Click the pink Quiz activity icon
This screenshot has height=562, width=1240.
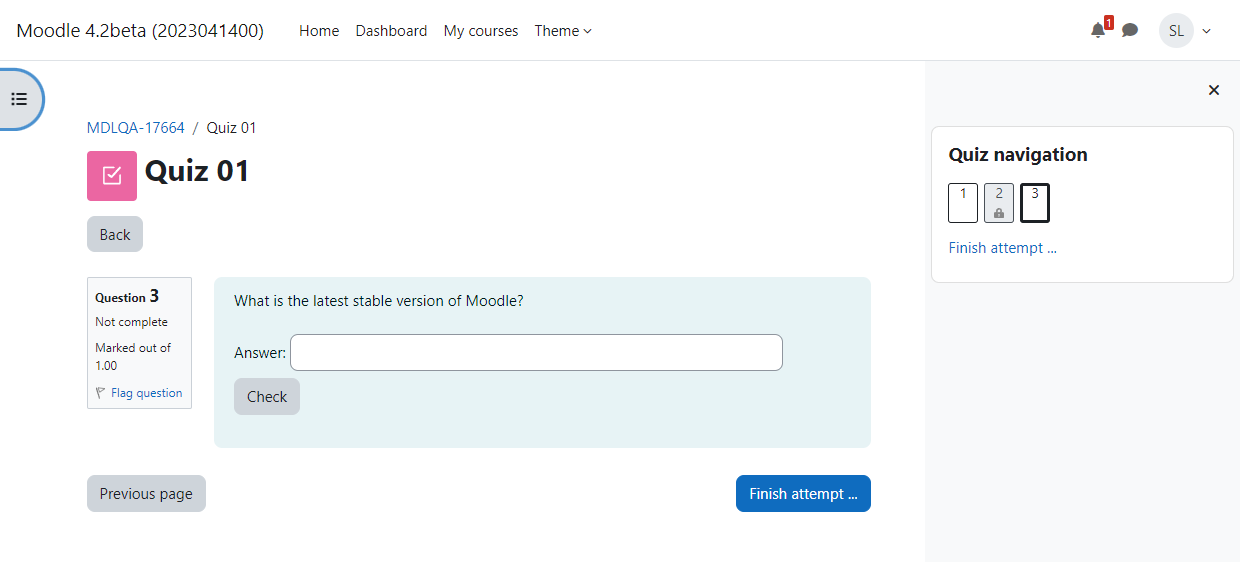[x=112, y=176]
